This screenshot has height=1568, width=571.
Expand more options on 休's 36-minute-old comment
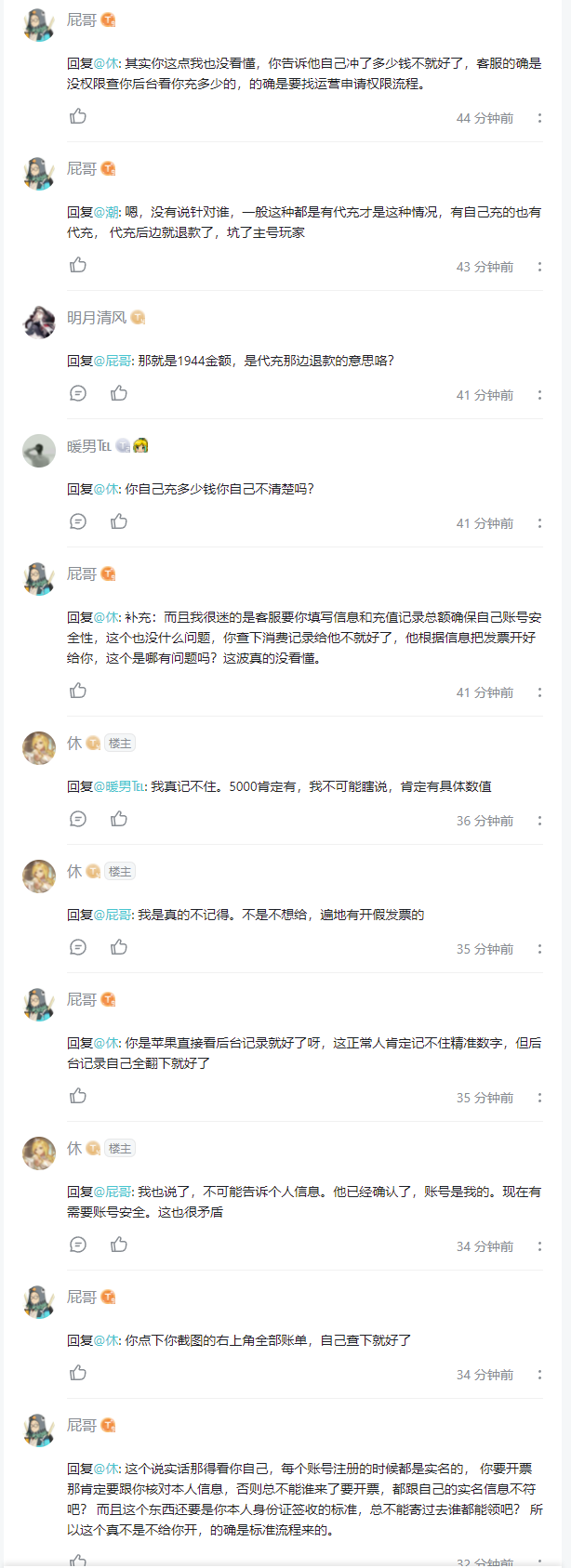(x=539, y=821)
